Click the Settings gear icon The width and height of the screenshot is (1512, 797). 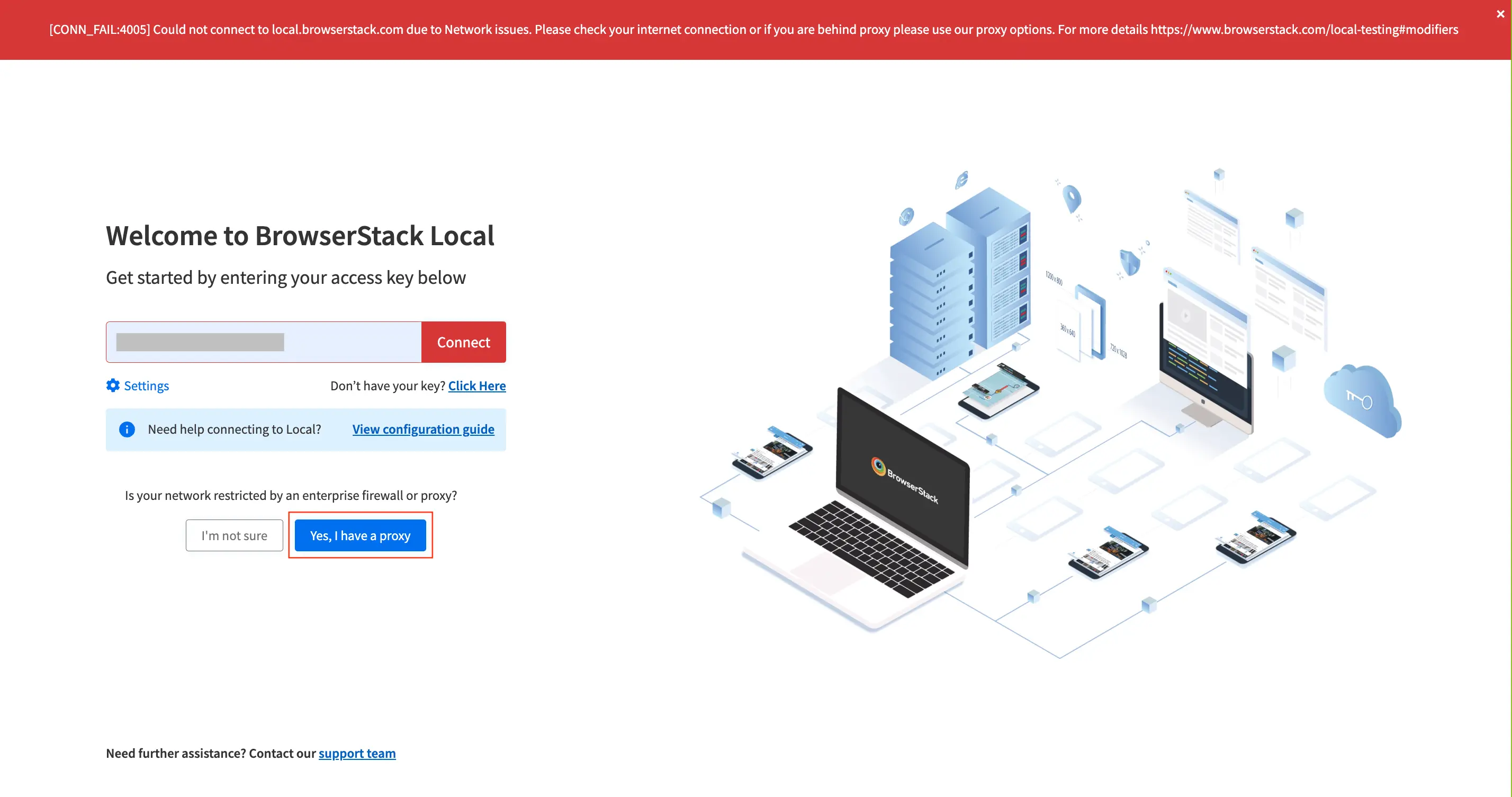pyautogui.click(x=113, y=386)
